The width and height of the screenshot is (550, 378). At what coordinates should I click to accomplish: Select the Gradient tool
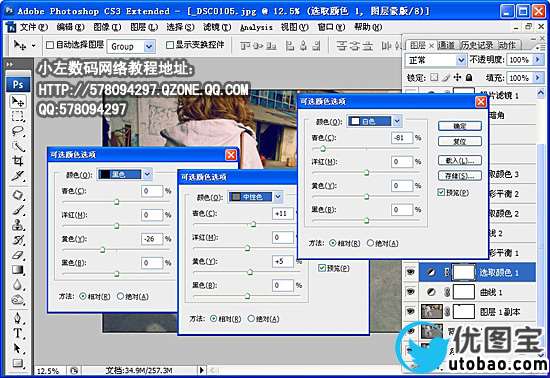pos(18,270)
